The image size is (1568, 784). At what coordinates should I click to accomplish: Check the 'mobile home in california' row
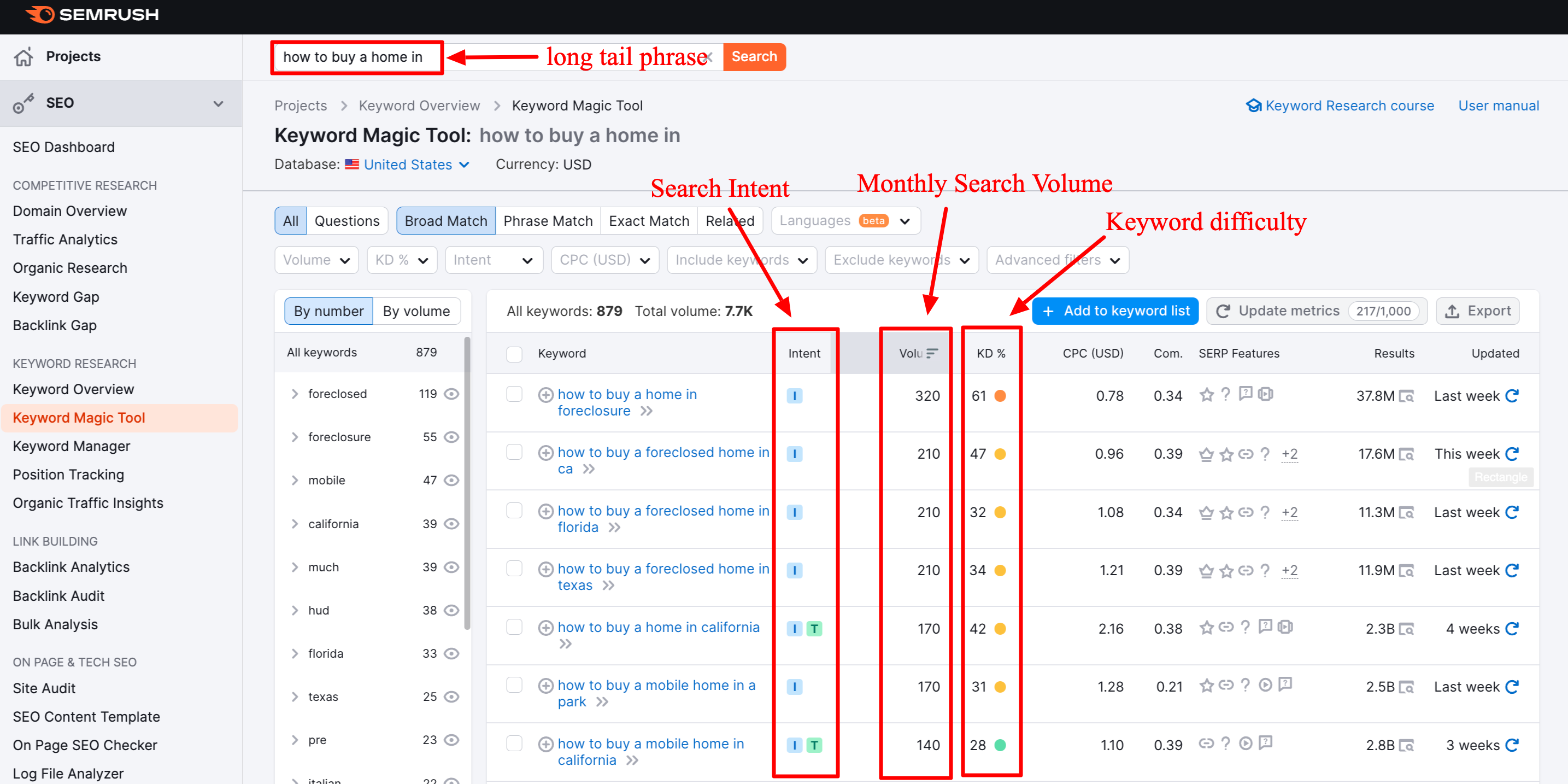coord(514,744)
